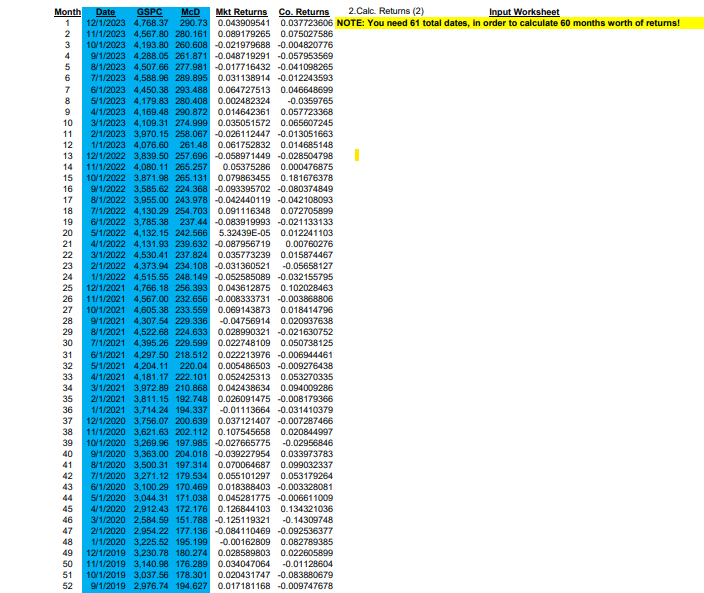
Task: Select the yellow NOTE about 61 dates
Action: pos(508,23)
